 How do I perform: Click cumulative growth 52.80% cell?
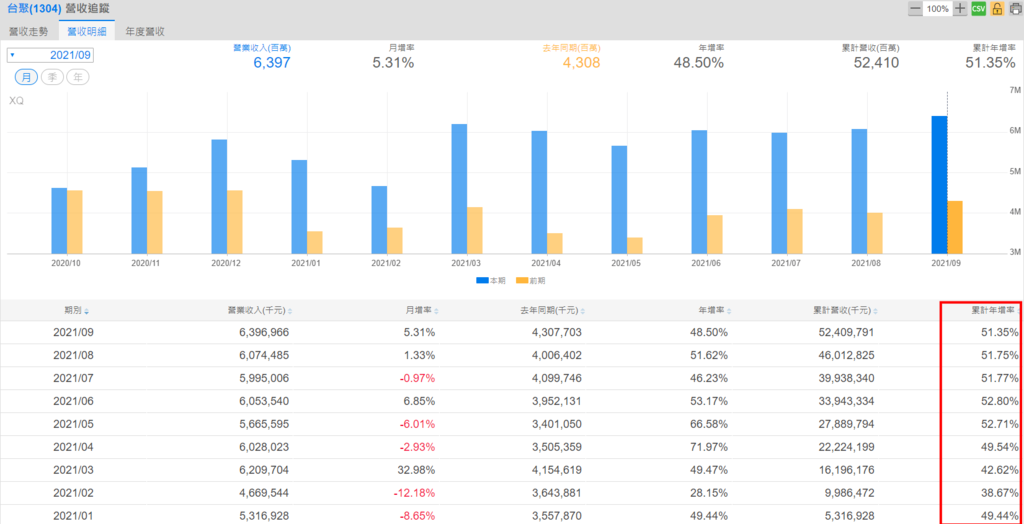pos(998,401)
